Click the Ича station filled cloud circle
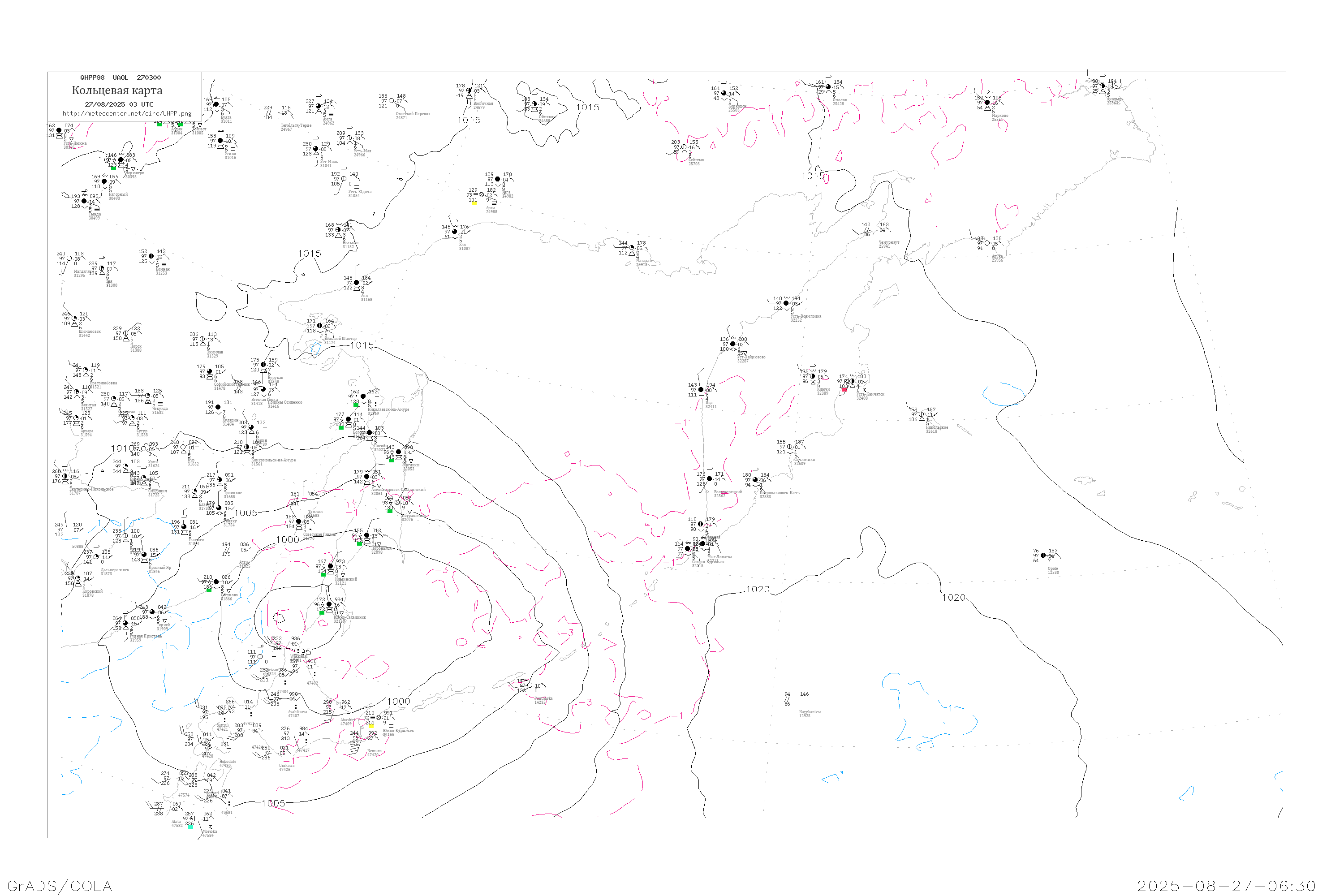 point(701,390)
